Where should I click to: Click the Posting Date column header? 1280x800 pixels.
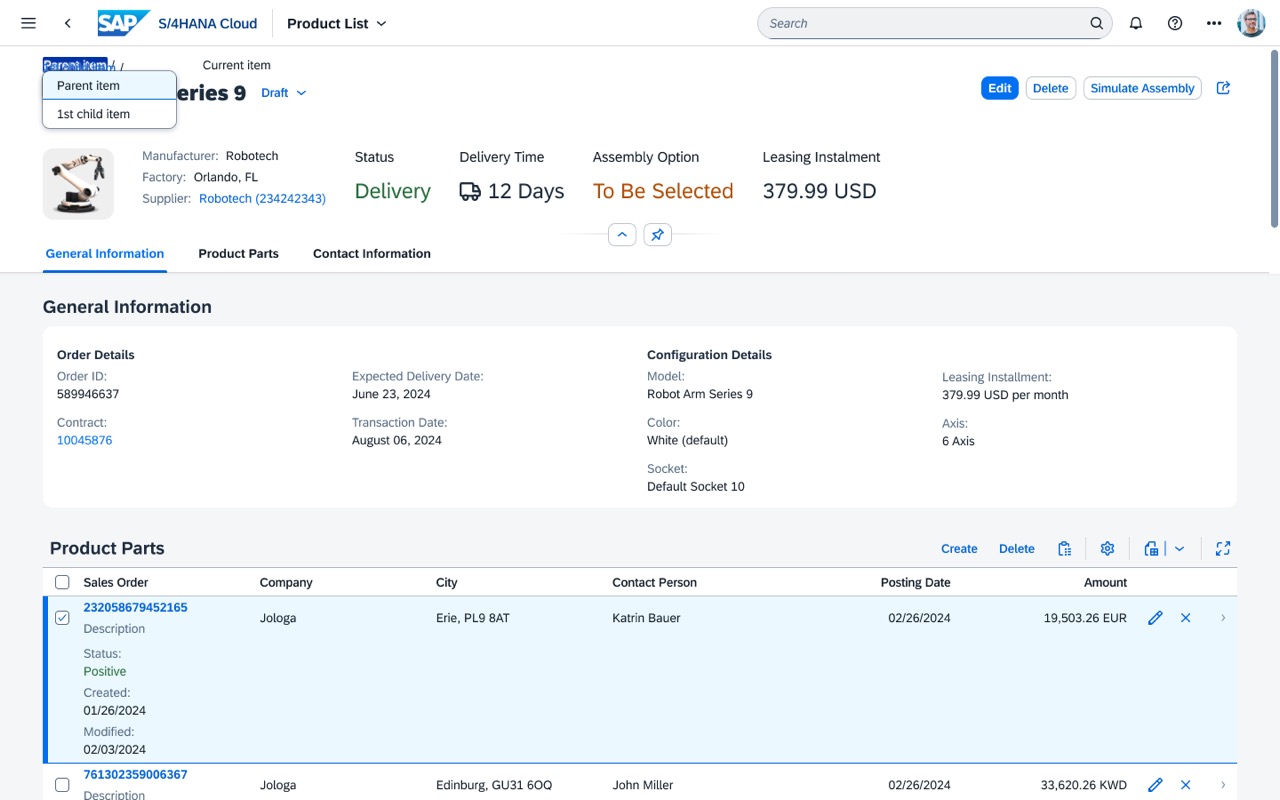tap(916, 582)
